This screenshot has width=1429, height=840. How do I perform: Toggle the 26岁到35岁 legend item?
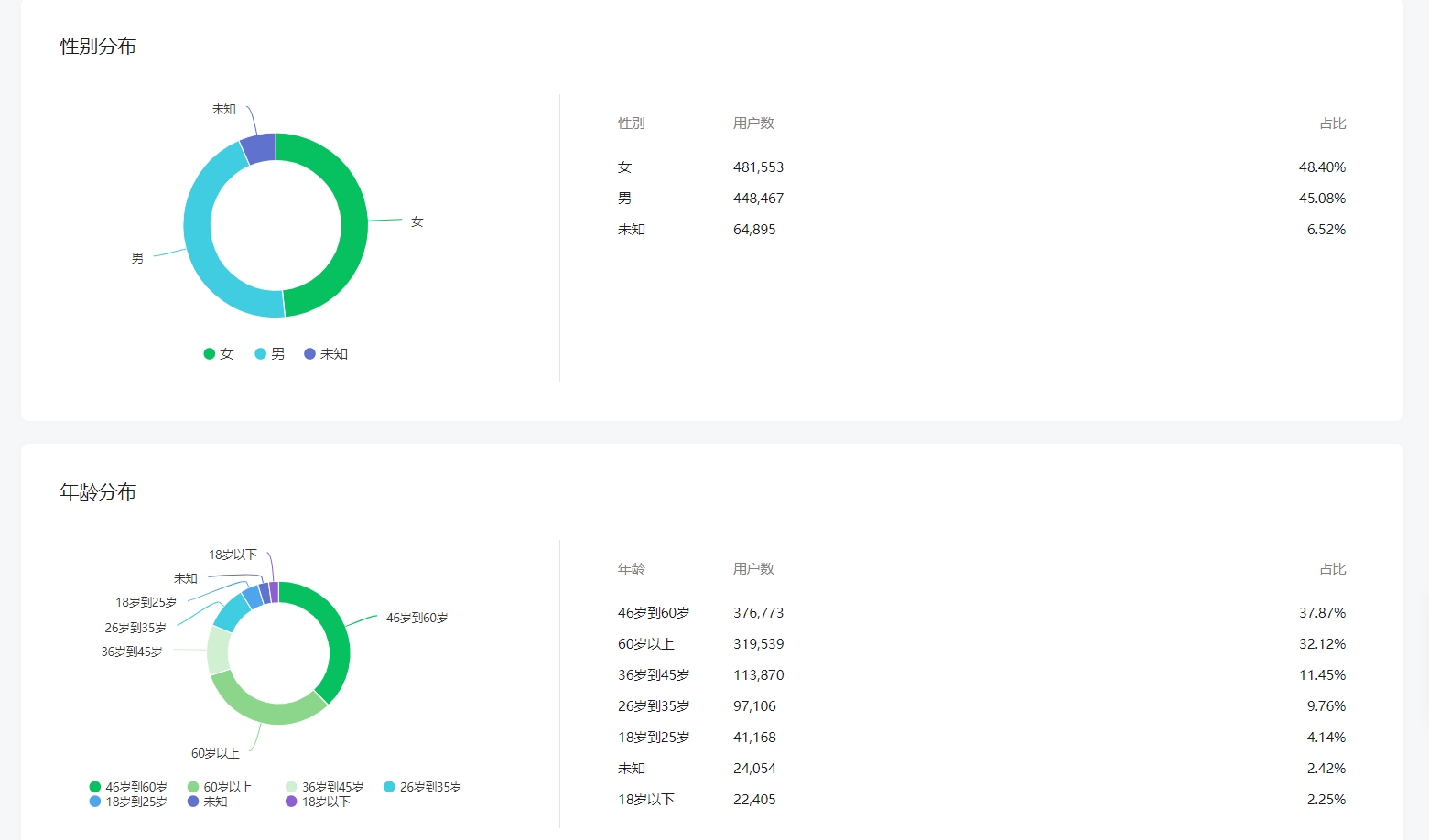click(x=422, y=787)
